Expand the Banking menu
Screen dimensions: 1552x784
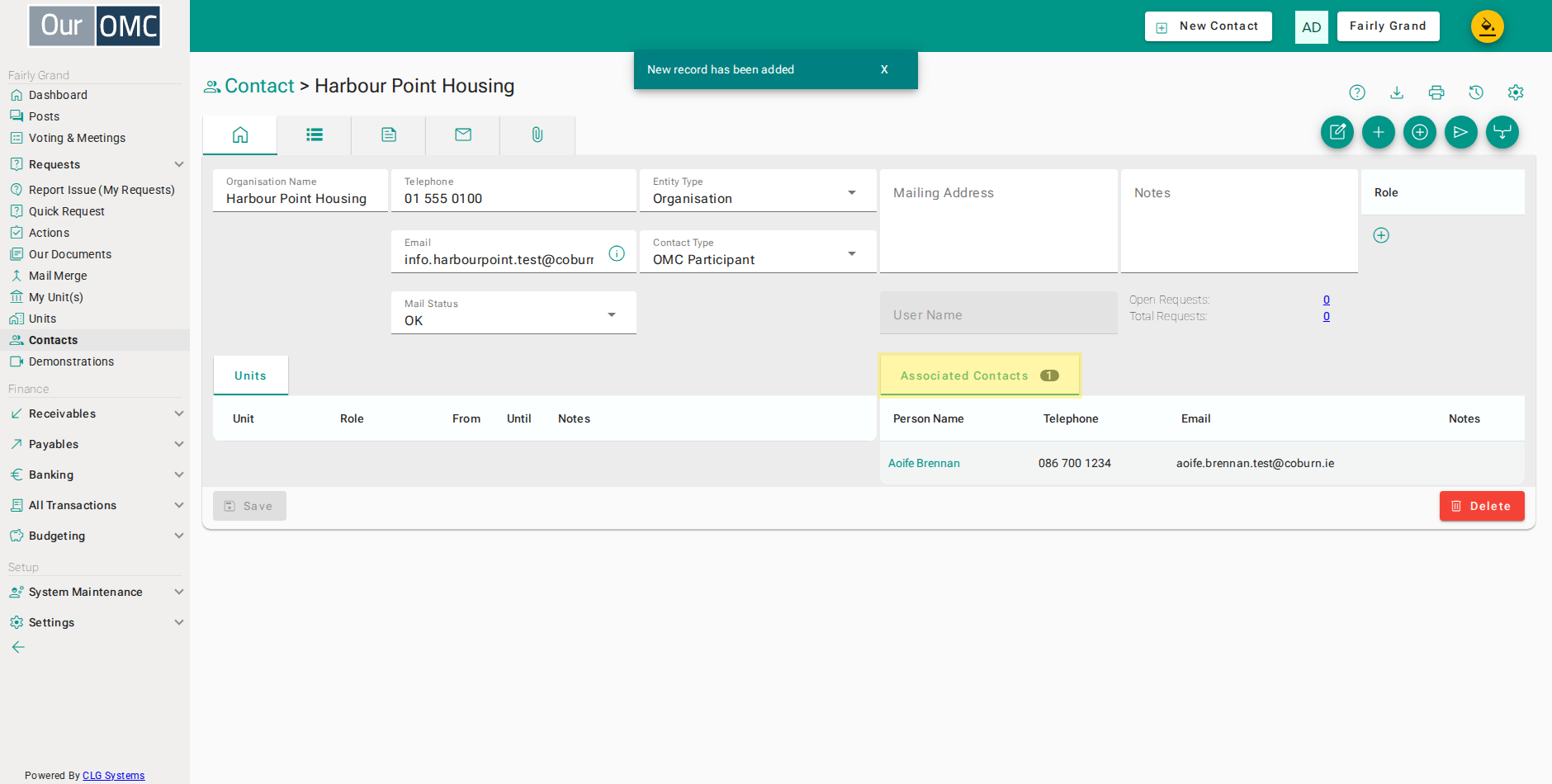click(95, 475)
